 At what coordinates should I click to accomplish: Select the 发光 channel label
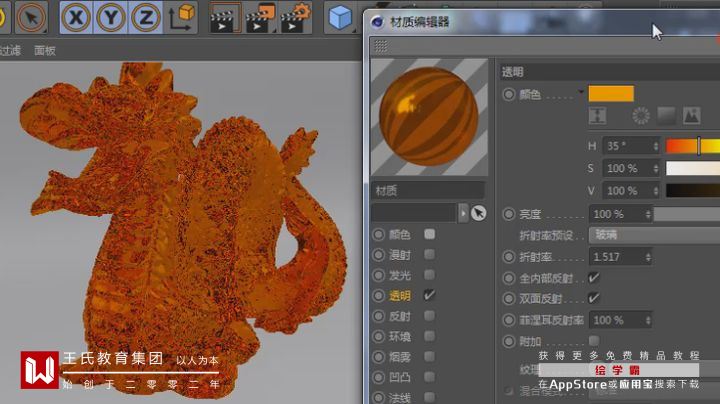coord(399,275)
